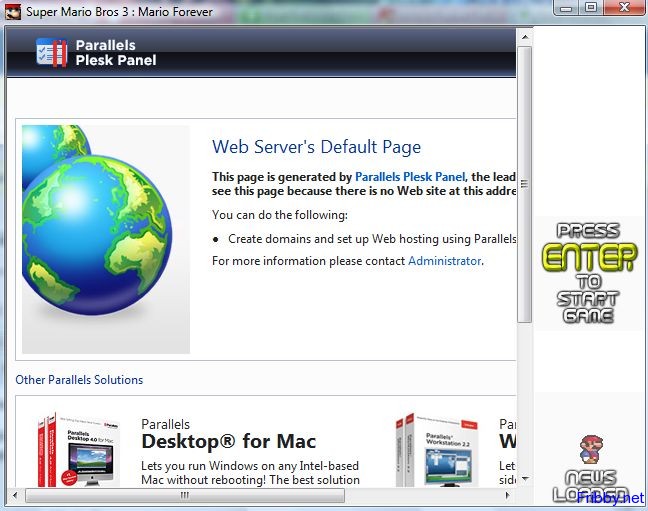Click the Press Enter to Start Game banner
The width and height of the screenshot is (648, 511).
point(589,273)
